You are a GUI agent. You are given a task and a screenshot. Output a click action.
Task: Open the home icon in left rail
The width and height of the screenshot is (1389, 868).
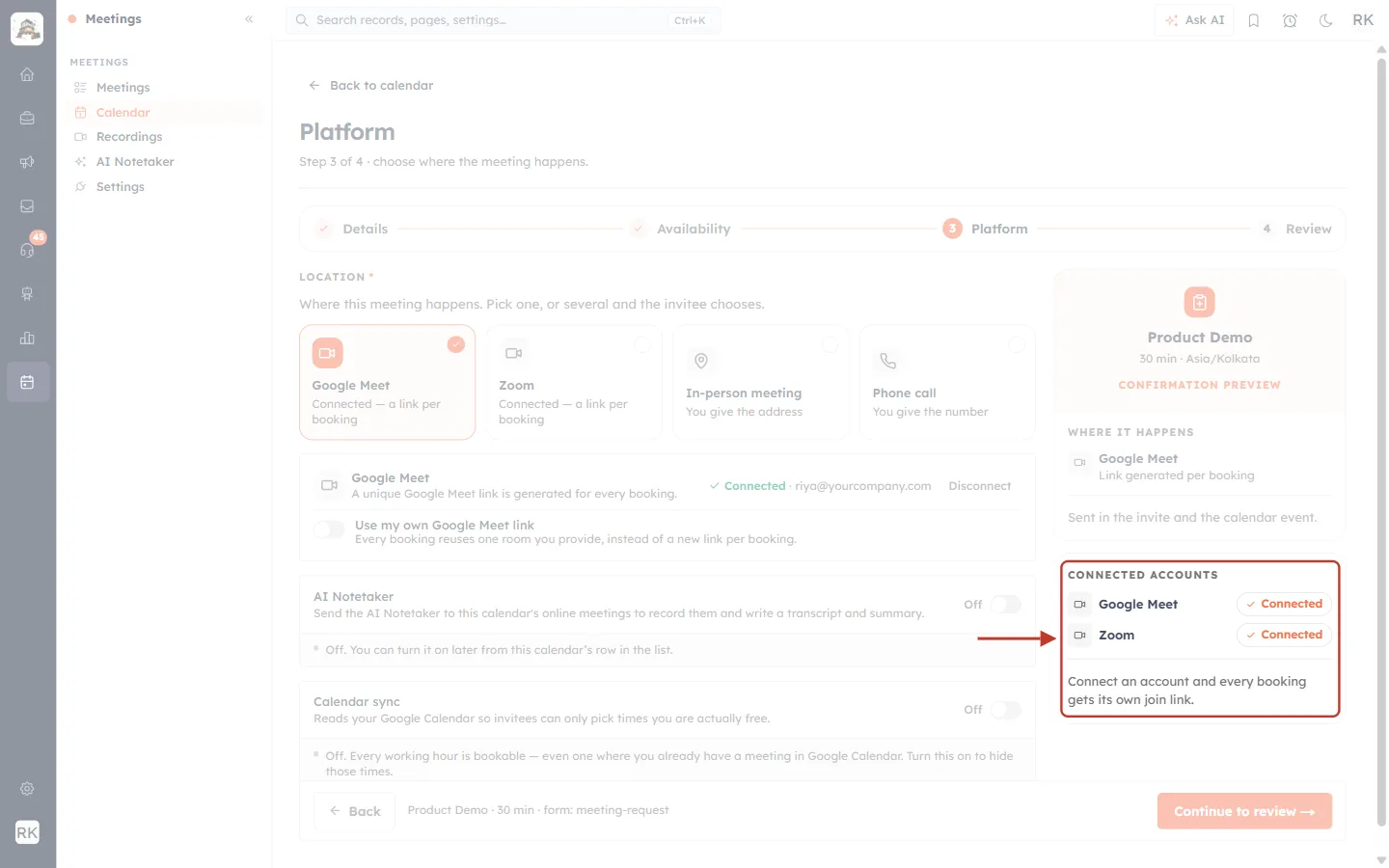click(x=27, y=74)
